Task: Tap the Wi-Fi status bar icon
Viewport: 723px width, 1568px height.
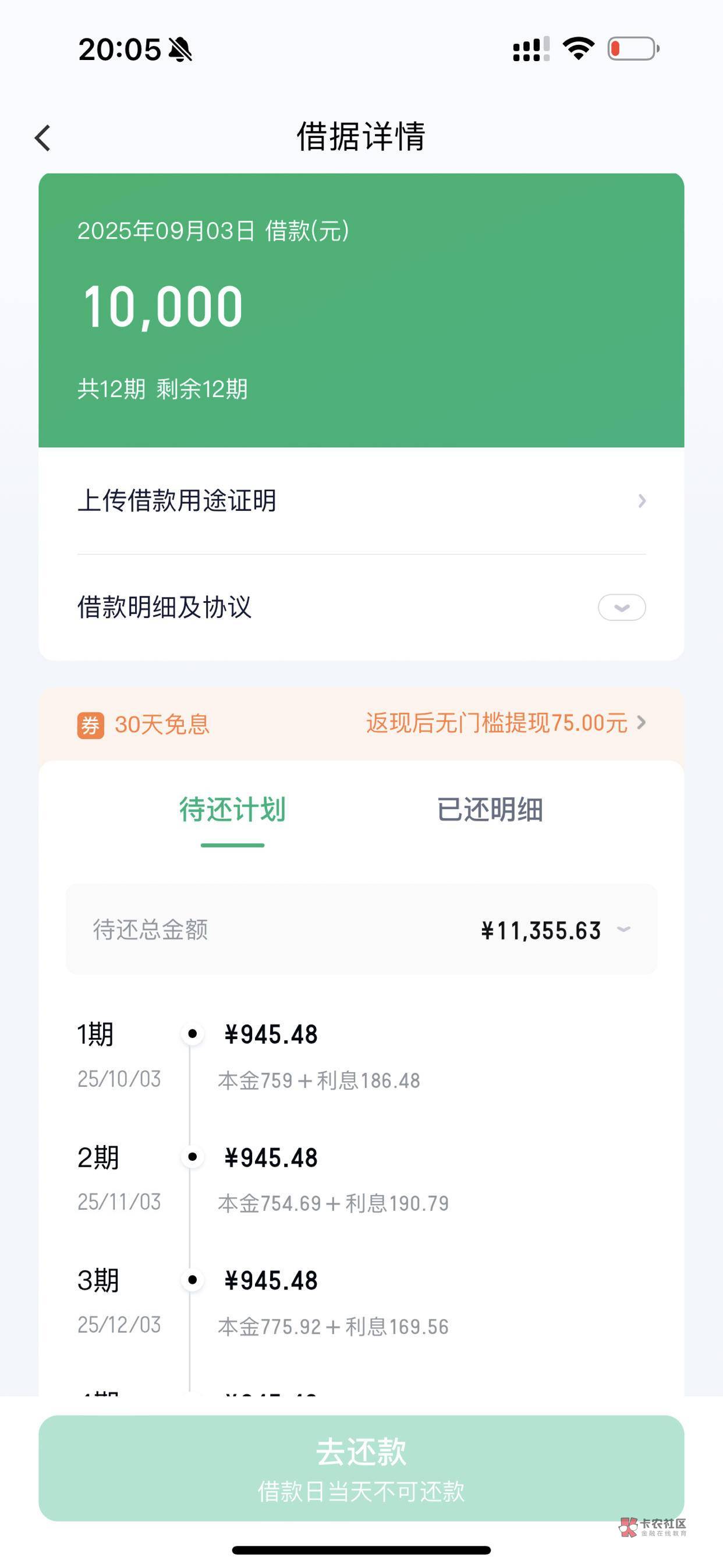Action: pos(578,48)
